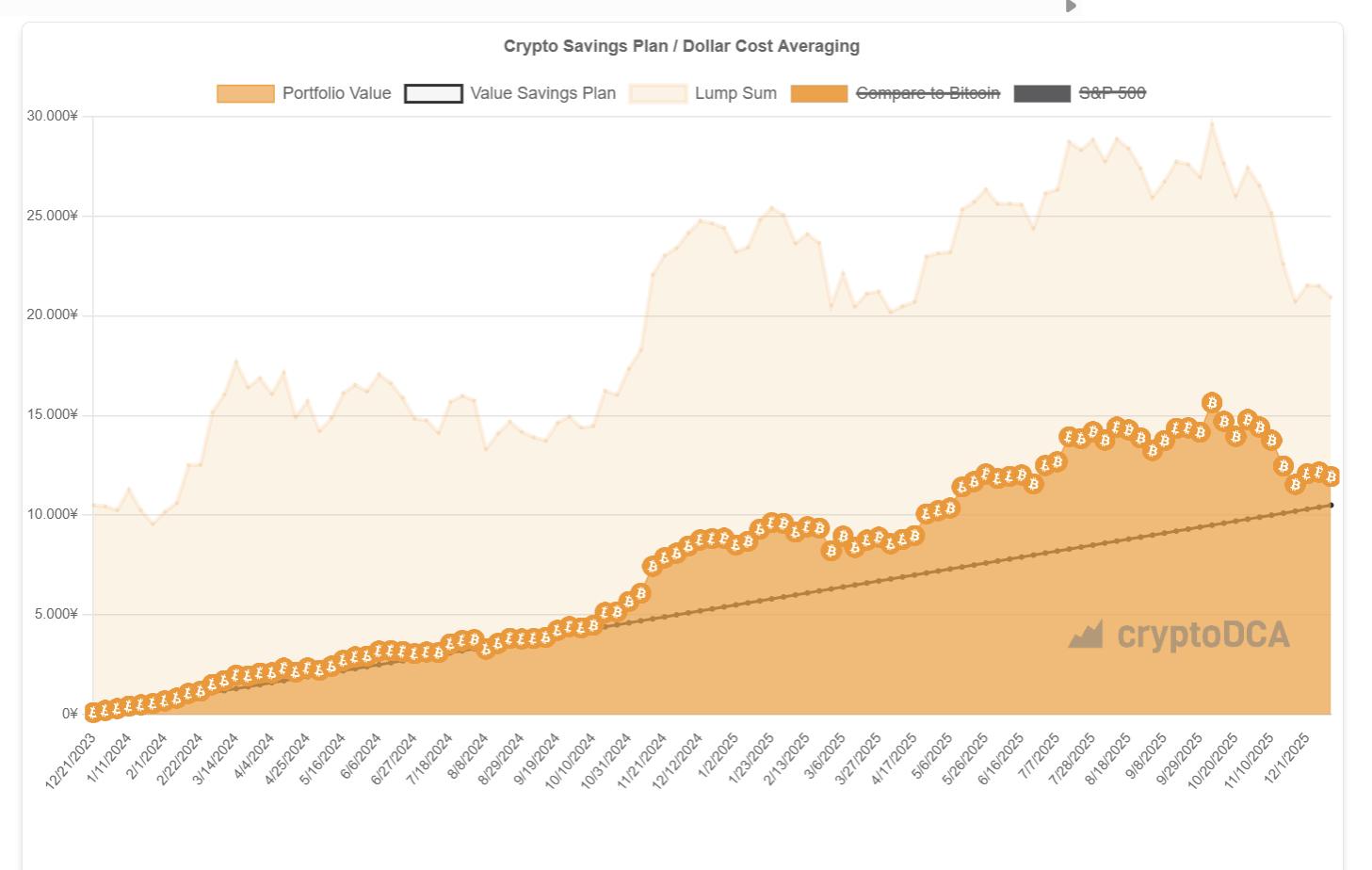Toggle Lump Sum legend label
Viewport: 1372px width, 870px height.
coord(735,93)
